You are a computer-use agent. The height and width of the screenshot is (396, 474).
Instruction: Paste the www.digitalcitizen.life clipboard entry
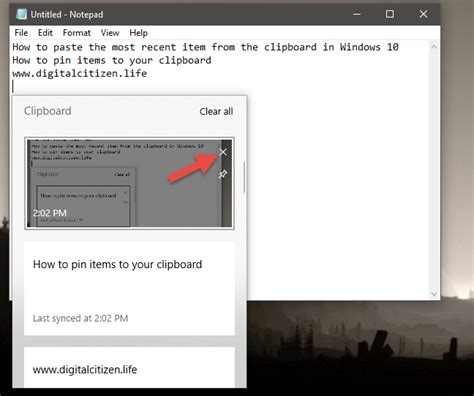129,367
